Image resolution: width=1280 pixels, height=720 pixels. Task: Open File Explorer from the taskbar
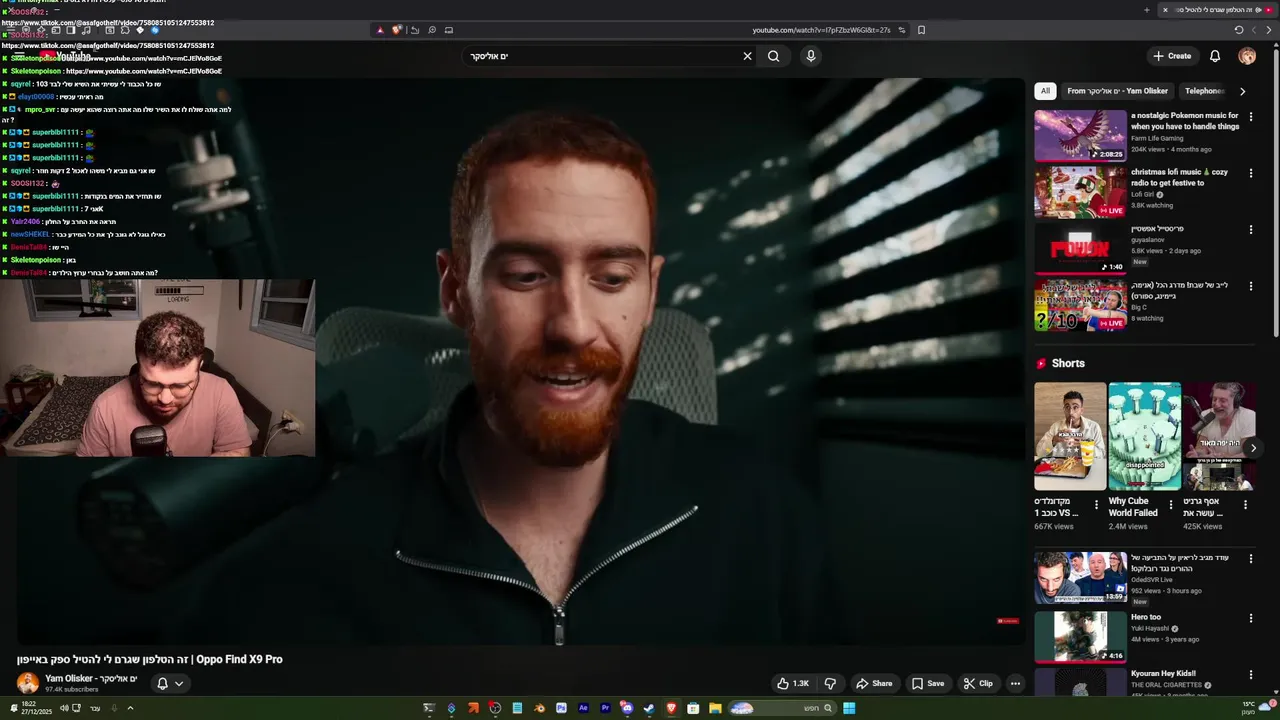[x=715, y=708]
